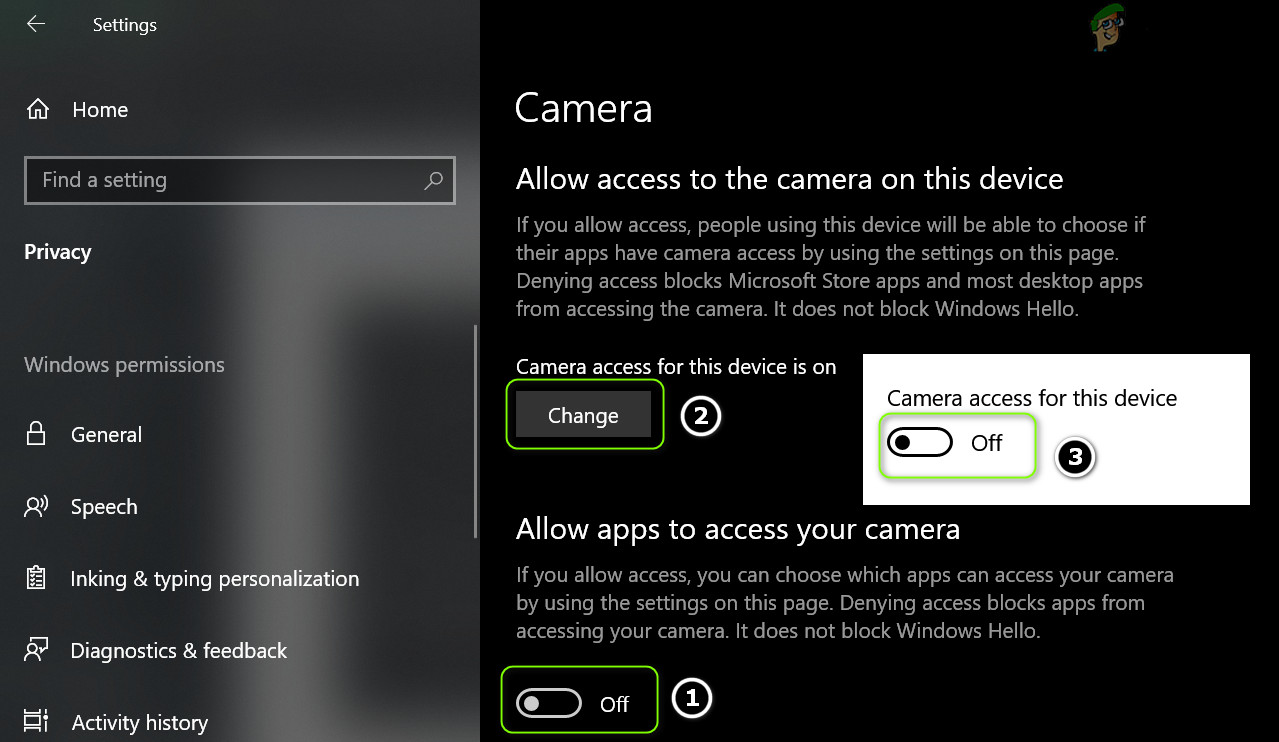Click the Home house icon
1279x742 pixels.
[38, 109]
